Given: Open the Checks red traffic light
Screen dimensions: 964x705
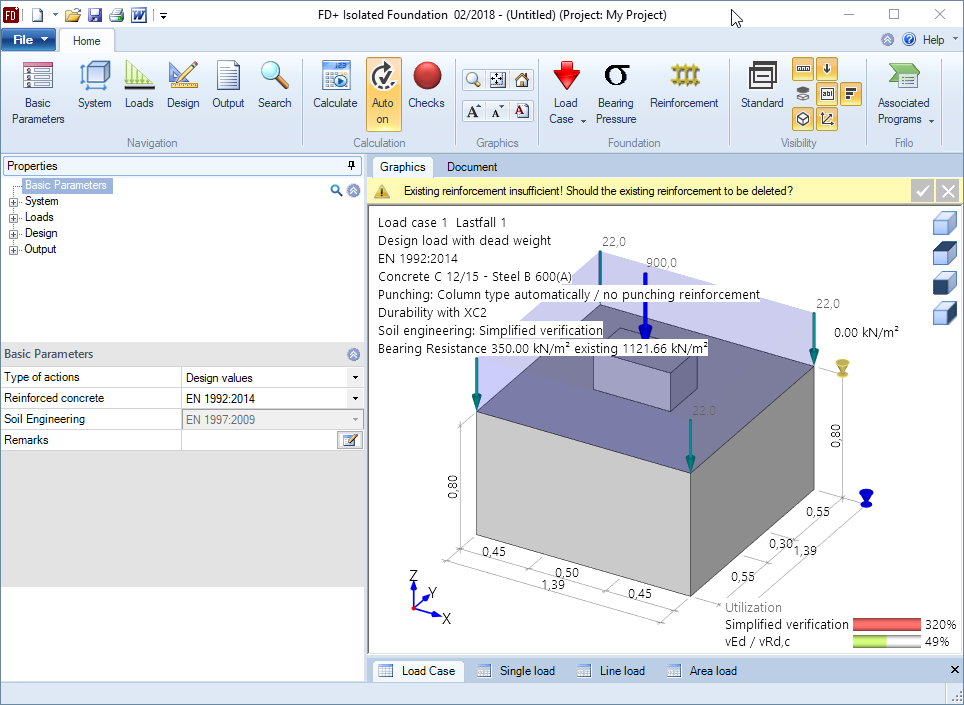Looking at the screenshot, I should point(427,86).
